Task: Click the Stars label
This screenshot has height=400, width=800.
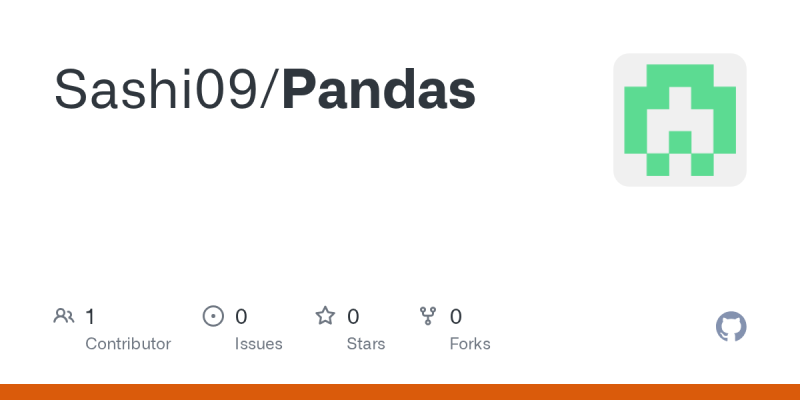Action: (x=366, y=344)
